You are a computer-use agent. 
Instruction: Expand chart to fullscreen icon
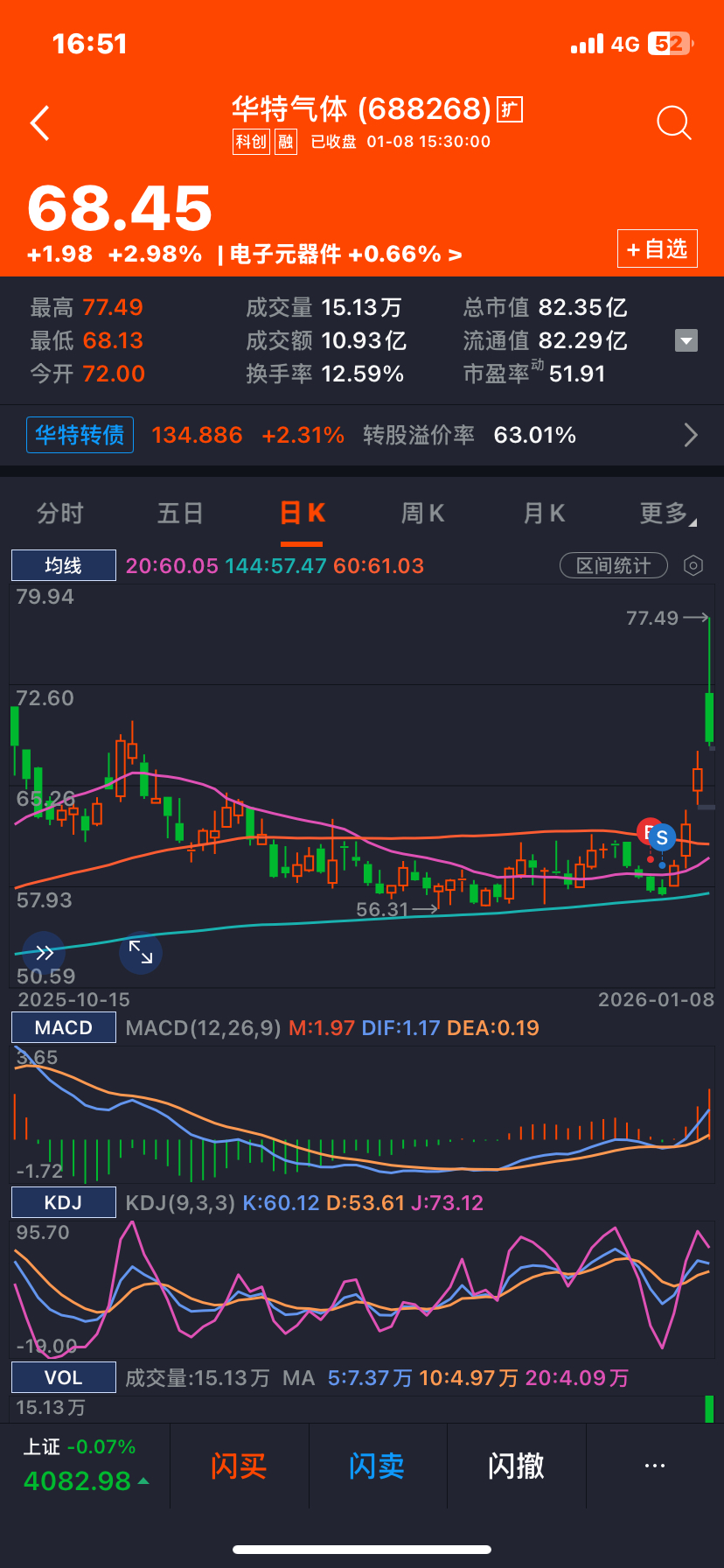coord(141,952)
